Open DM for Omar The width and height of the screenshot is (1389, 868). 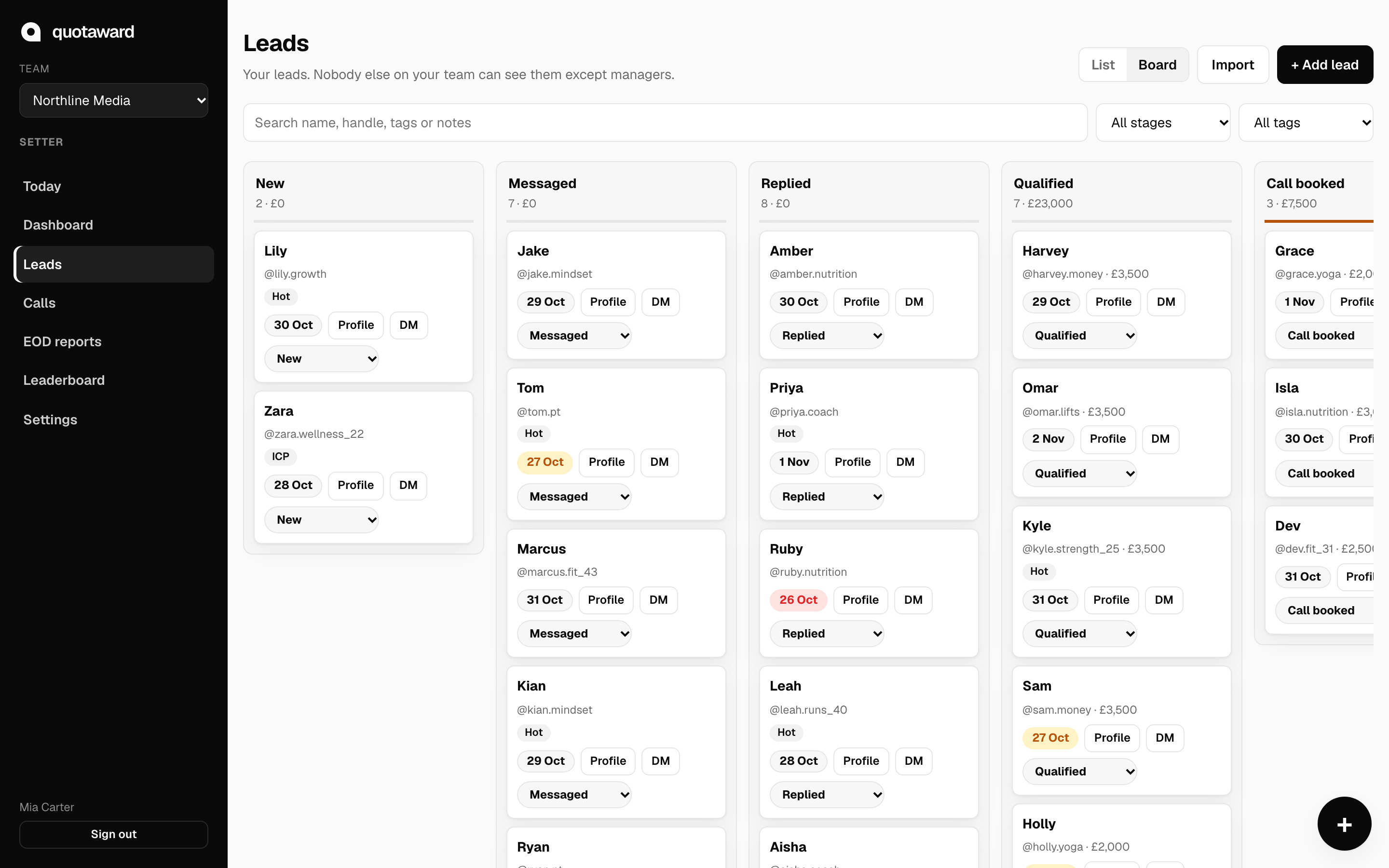point(1160,439)
